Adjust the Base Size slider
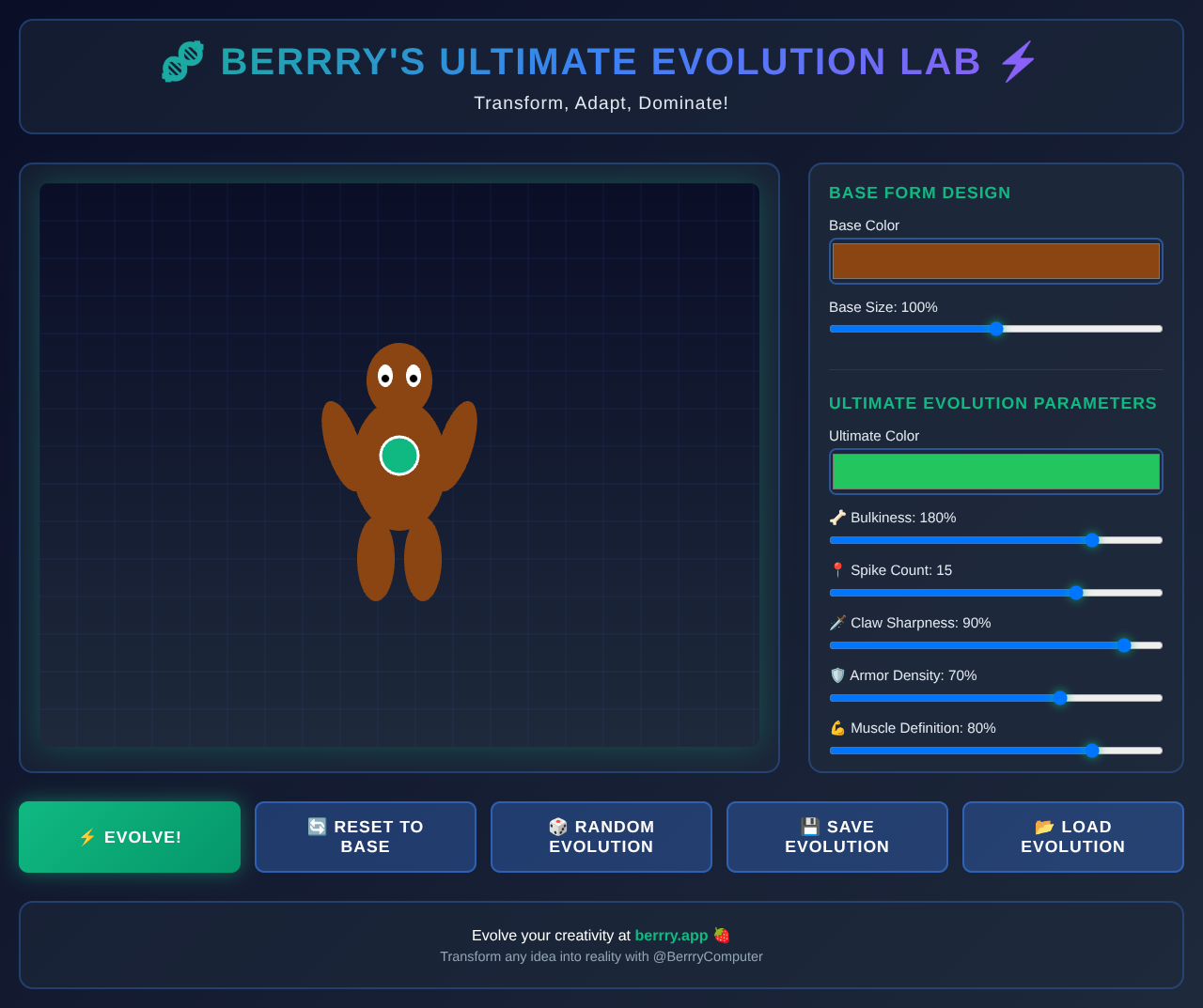The width and height of the screenshot is (1203, 1008). (995, 328)
